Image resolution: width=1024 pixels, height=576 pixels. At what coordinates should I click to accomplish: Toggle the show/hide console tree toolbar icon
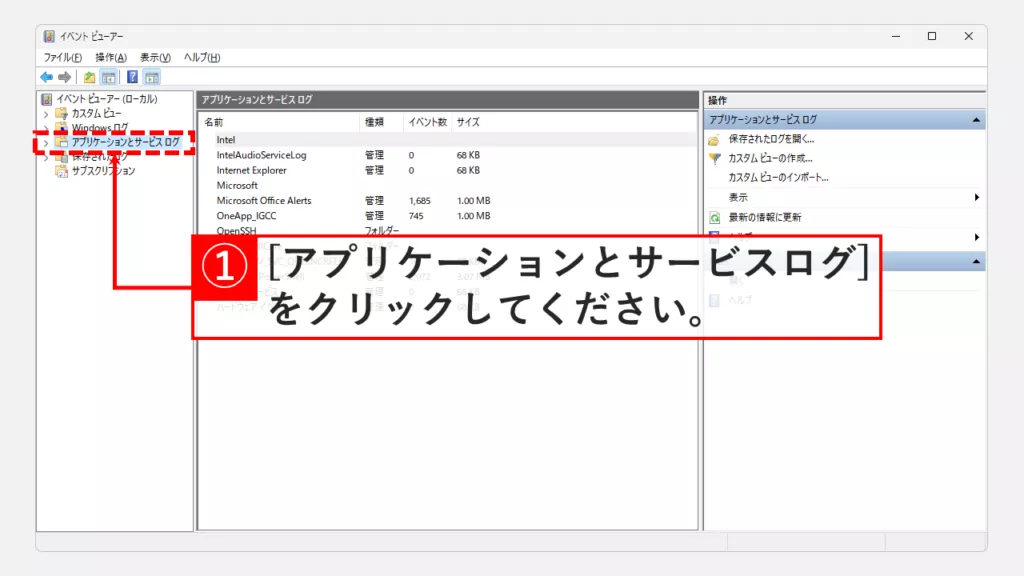click(x=108, y=77)
